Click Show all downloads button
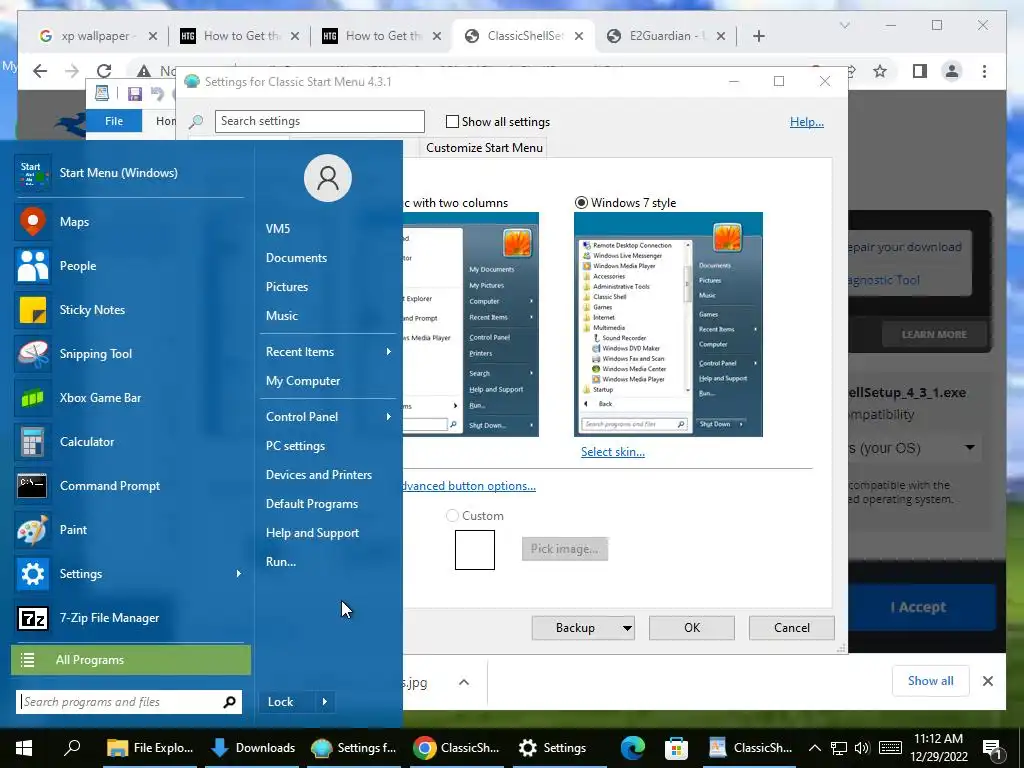 [931, 681]
